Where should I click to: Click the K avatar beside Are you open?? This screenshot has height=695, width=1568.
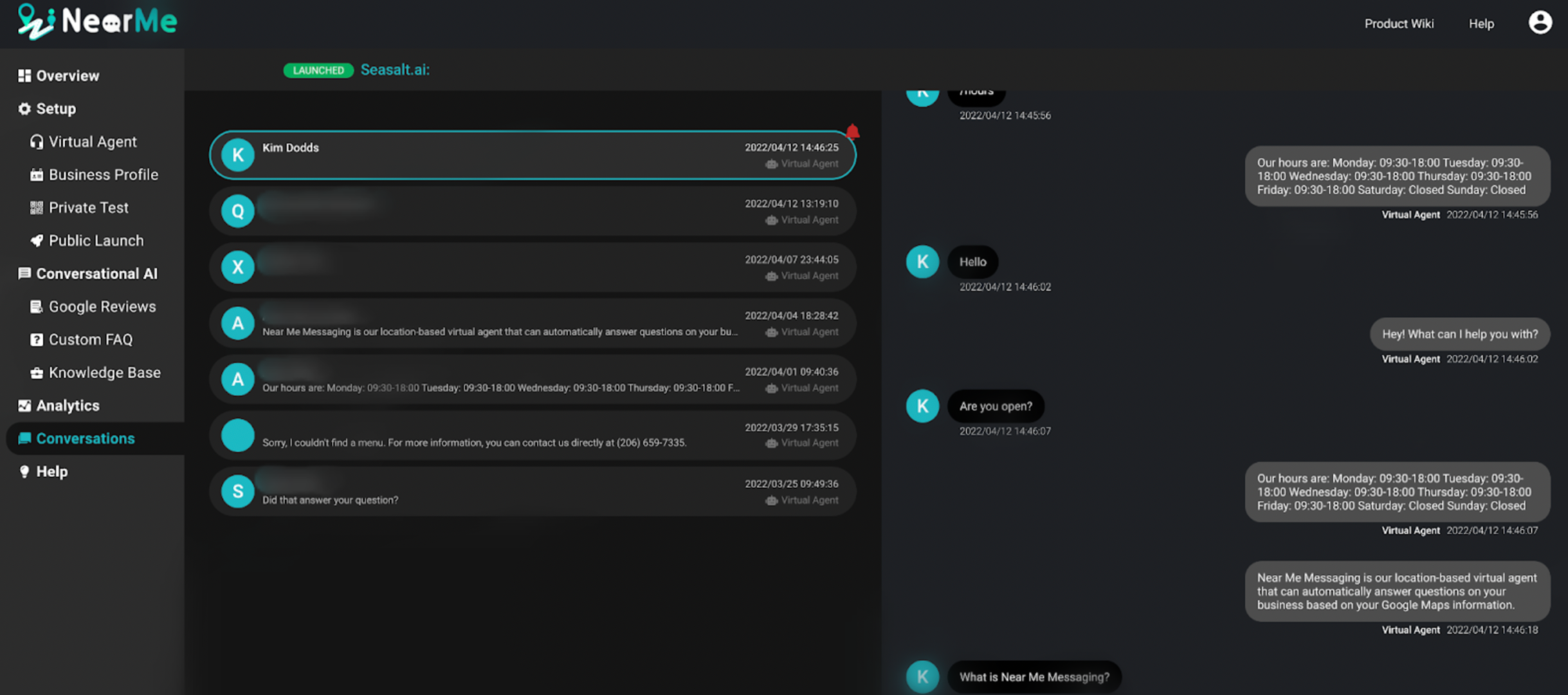(x=922, y=406)
